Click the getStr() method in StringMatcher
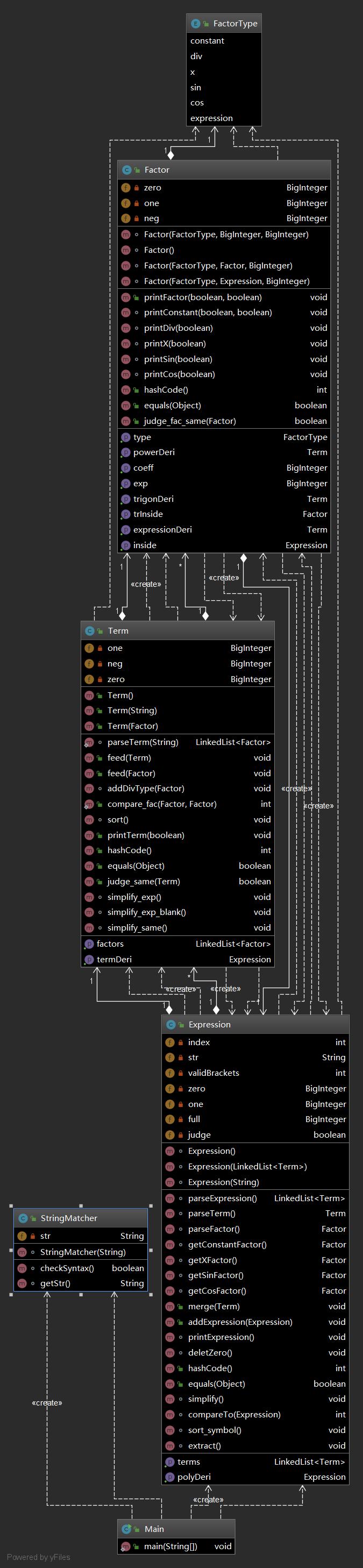The height and width of the screenshot is (1568, 363). pos(55,1283)
